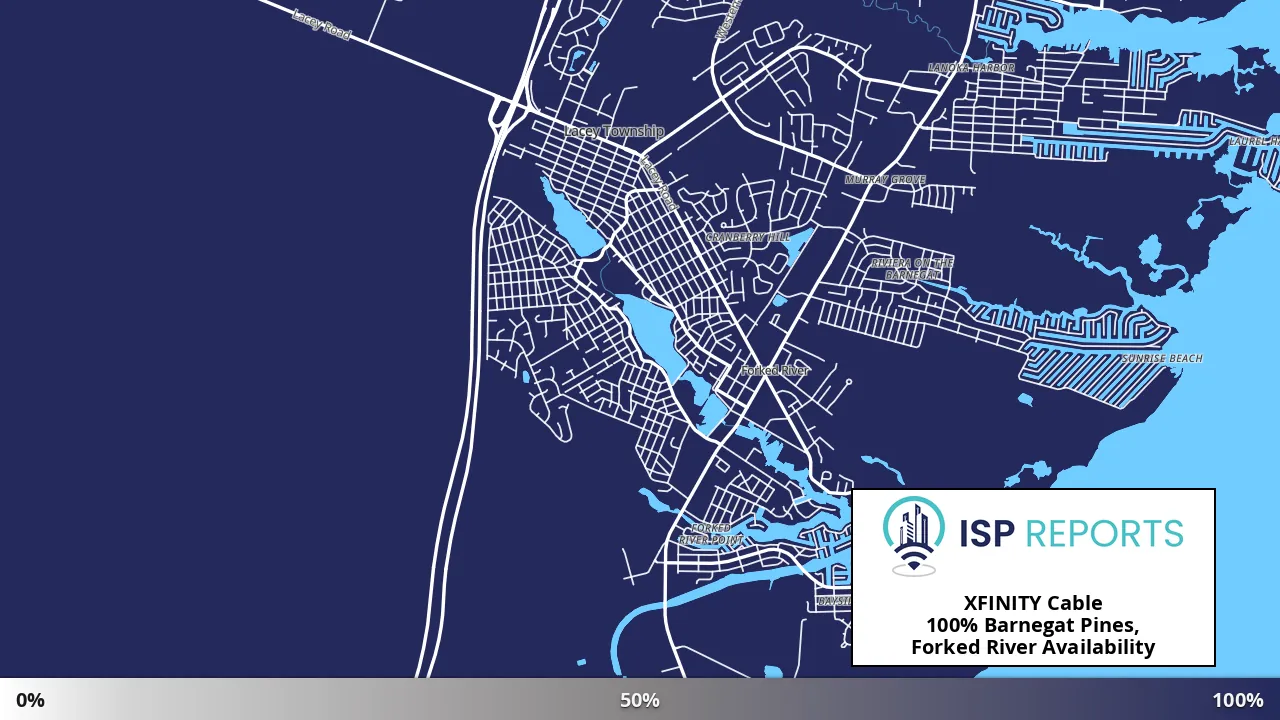
Task: Click the "50%" scale label
Action: point(640,700)
